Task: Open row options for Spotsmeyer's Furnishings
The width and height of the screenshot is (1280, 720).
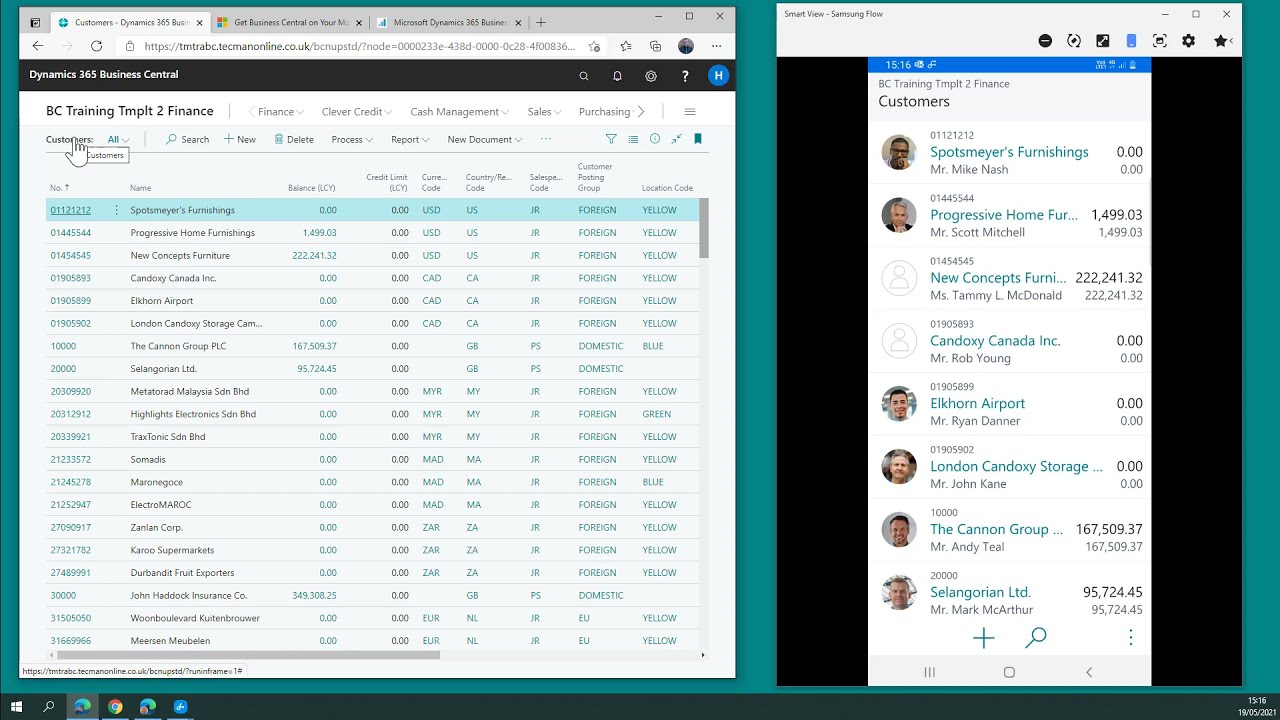Action: (116, 210)
